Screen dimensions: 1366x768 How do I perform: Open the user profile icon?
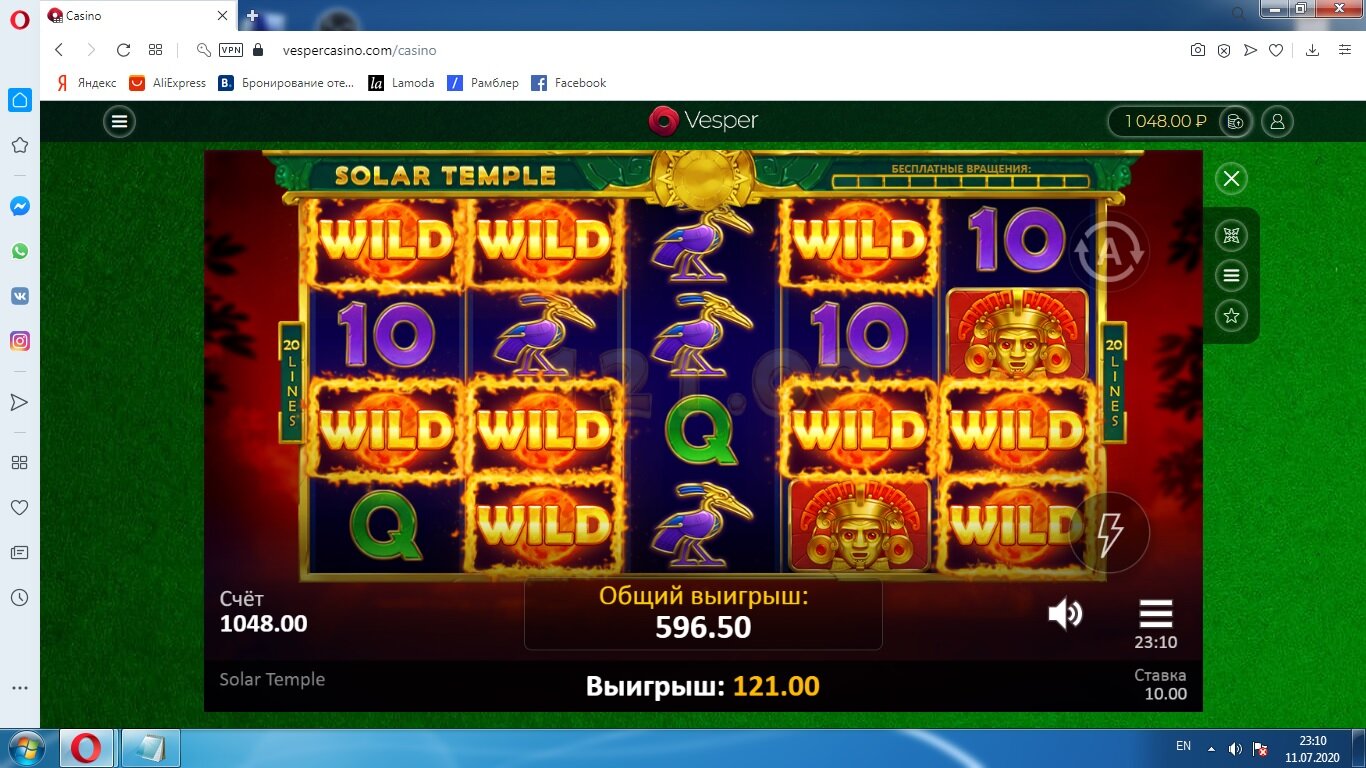(1277, 122)
